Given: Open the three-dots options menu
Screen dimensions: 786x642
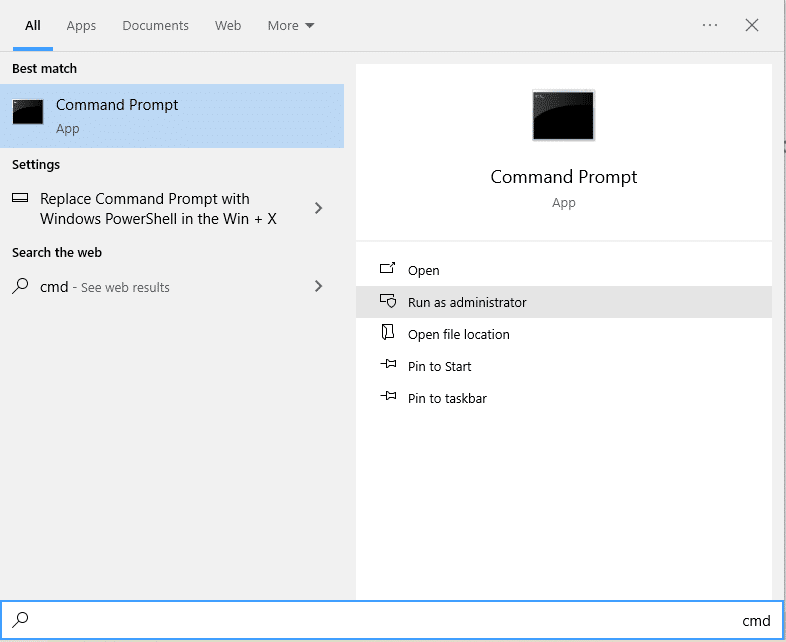Looking at the screenshot, I should click(710, 25).
